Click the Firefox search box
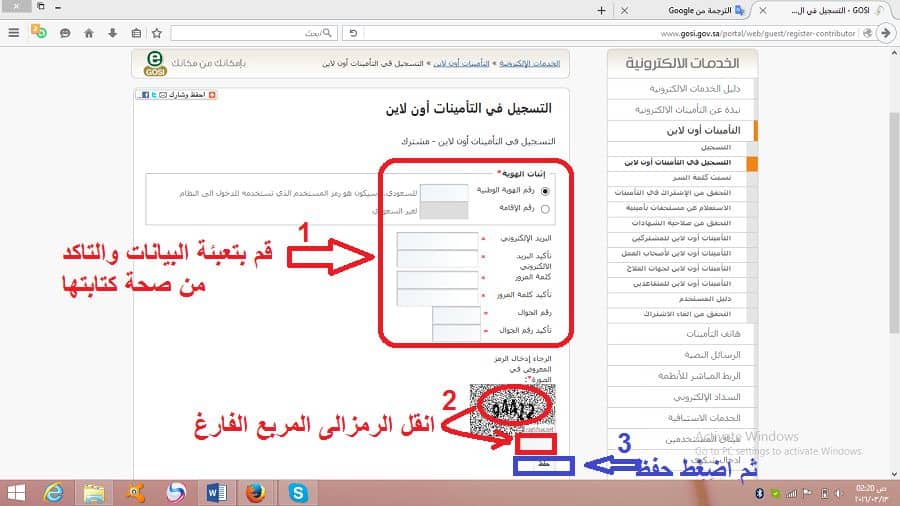Screen dimensions: 900x506 coord(254,33)
